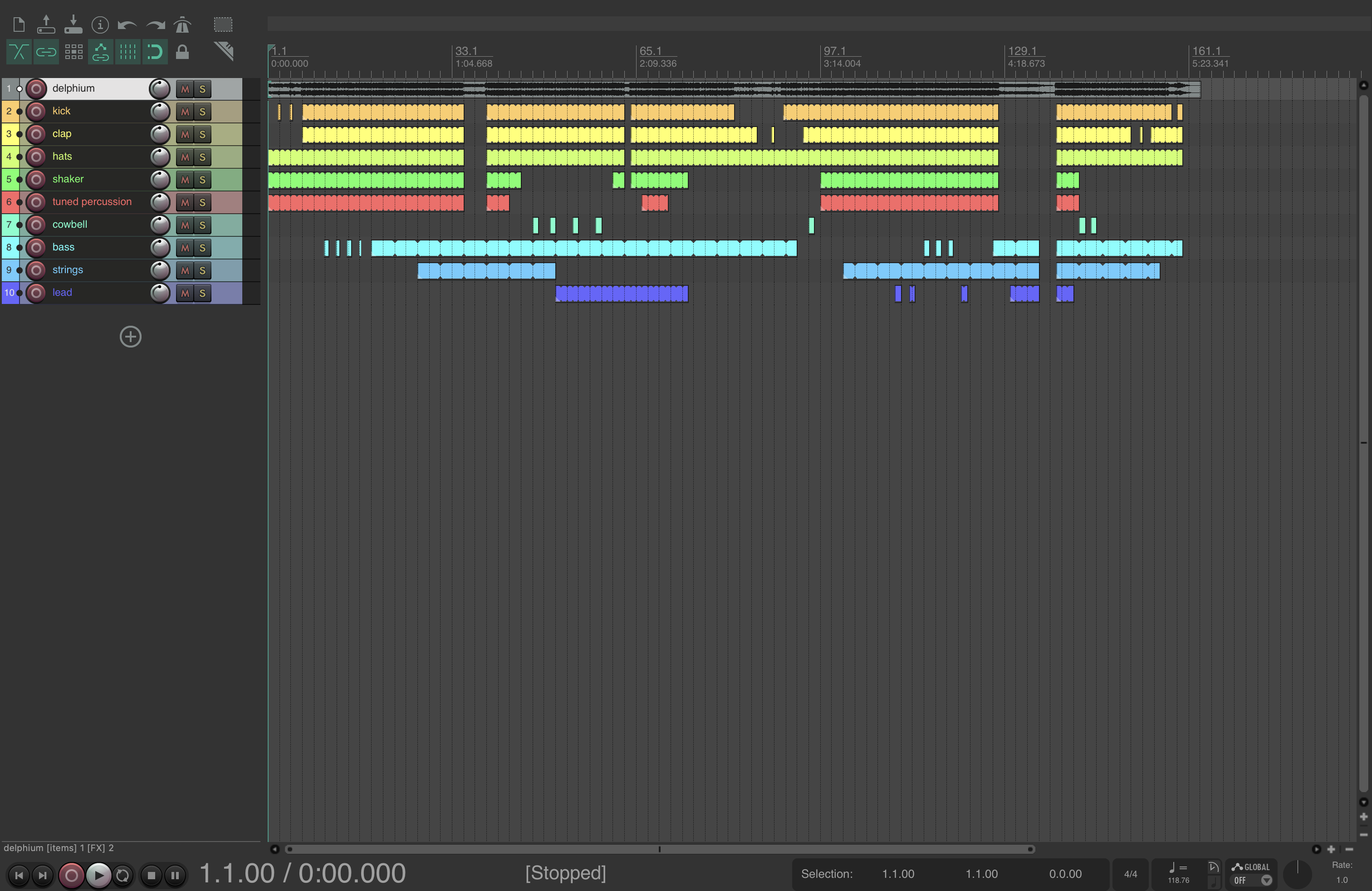
Task: Click the save project icon
Action: 73,25
